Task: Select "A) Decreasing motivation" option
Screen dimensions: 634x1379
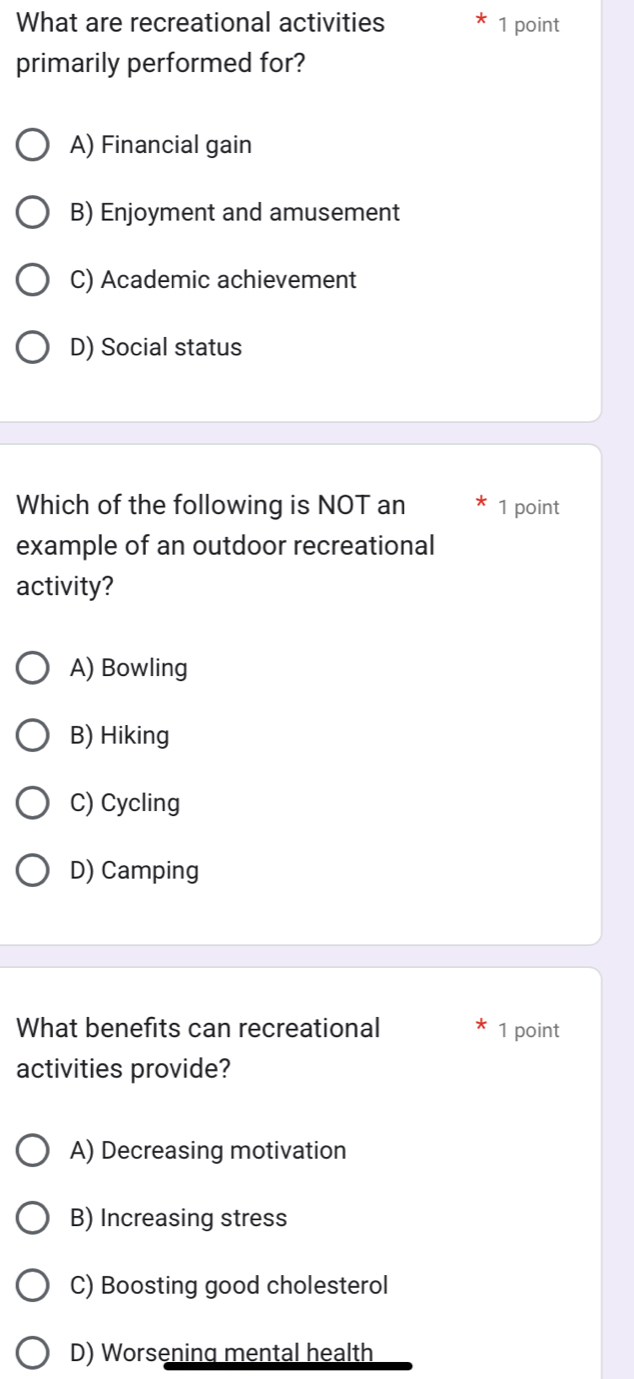Action: (x=33, y=1150)
